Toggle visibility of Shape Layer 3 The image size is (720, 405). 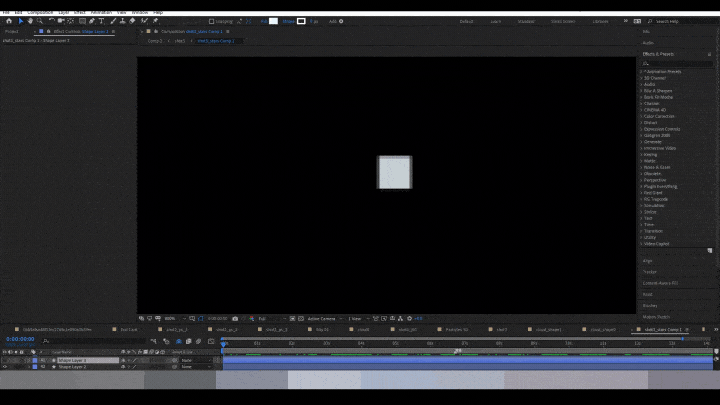point(5,360)
